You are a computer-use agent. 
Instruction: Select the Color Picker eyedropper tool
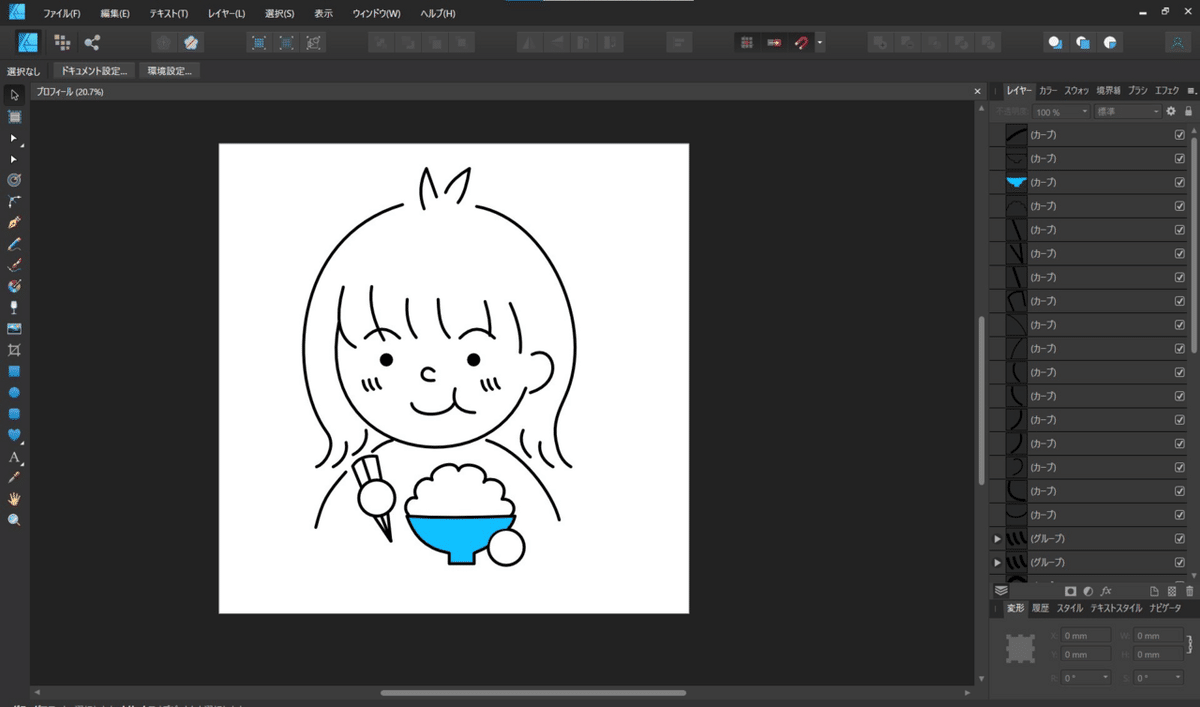pos(14,478)
